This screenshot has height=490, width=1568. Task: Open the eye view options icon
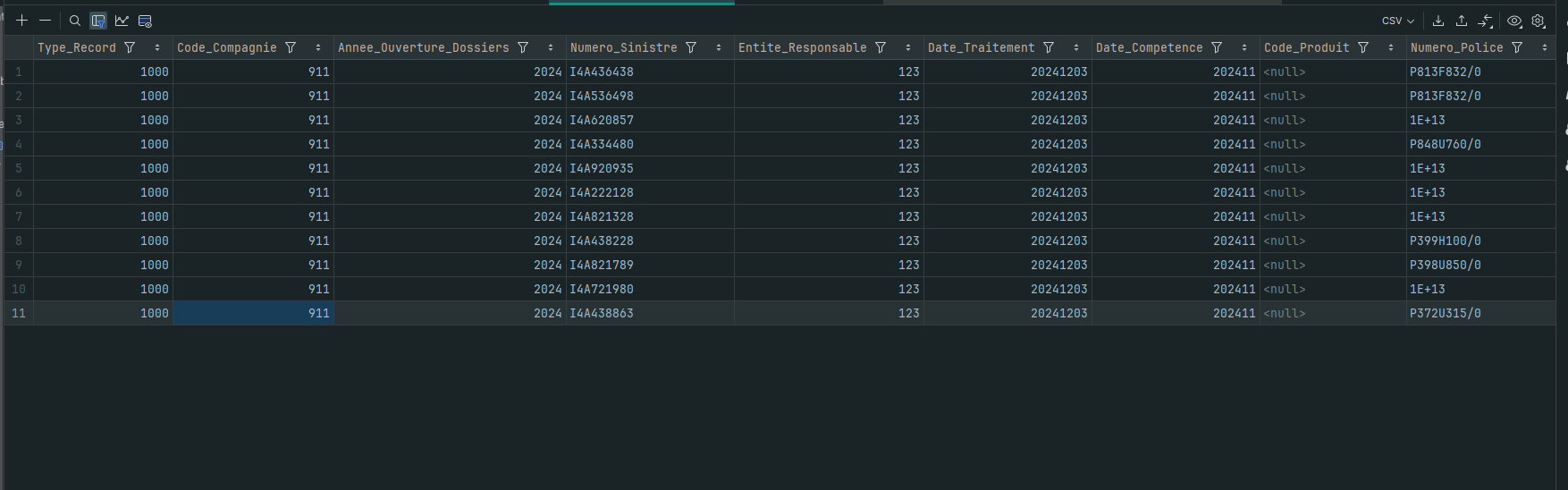tap(1514, 21)
